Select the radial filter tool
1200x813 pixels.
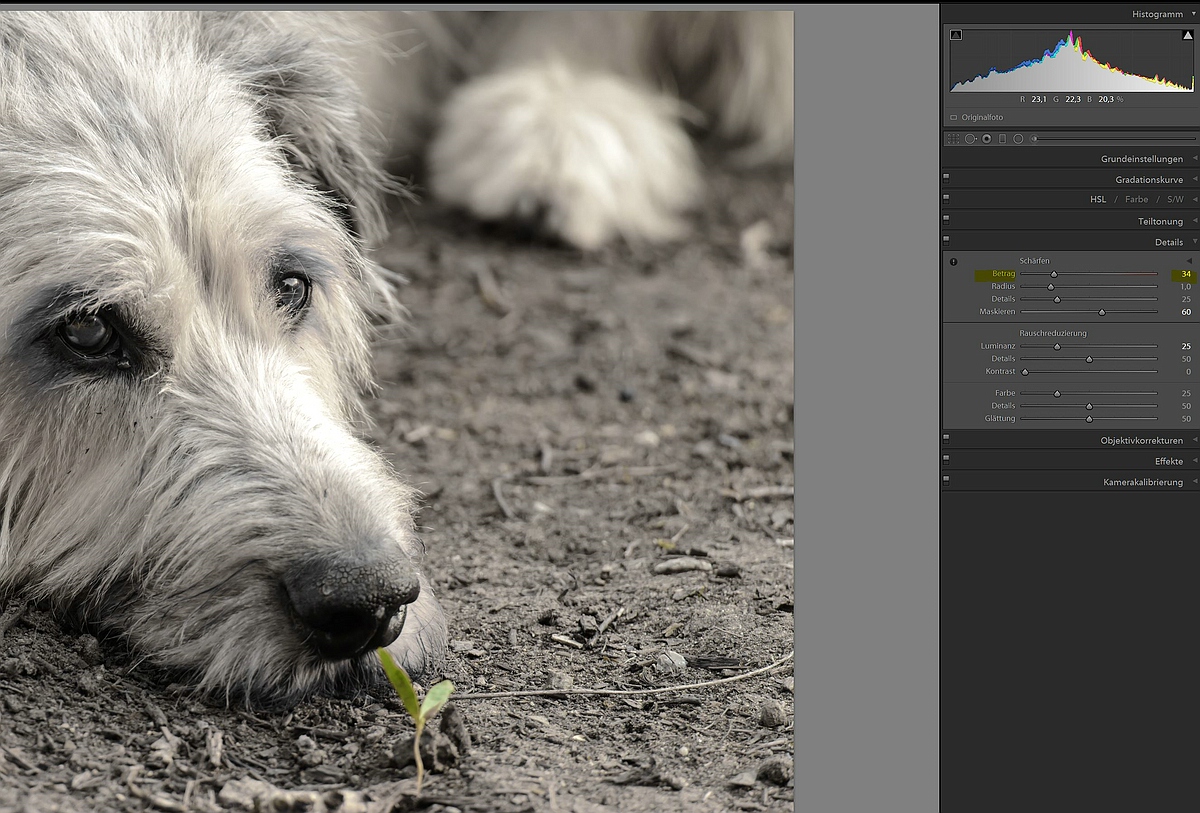[x=1018, y=139]
